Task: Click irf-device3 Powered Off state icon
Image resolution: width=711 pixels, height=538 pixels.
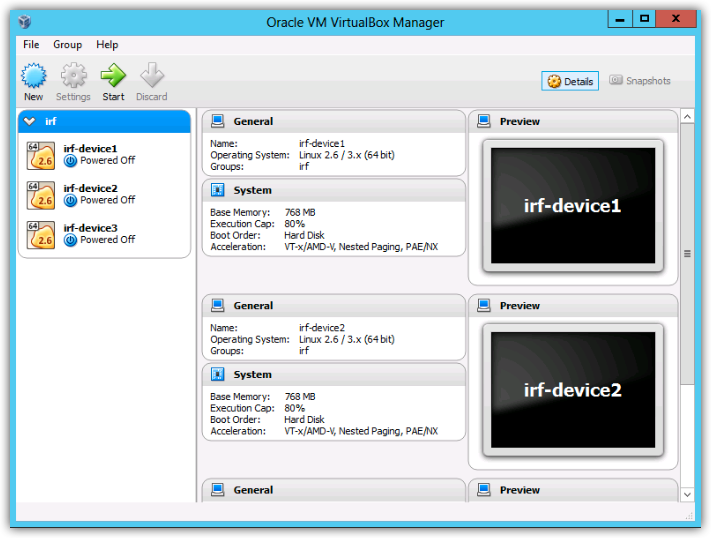Action: (x=70, y=240)
